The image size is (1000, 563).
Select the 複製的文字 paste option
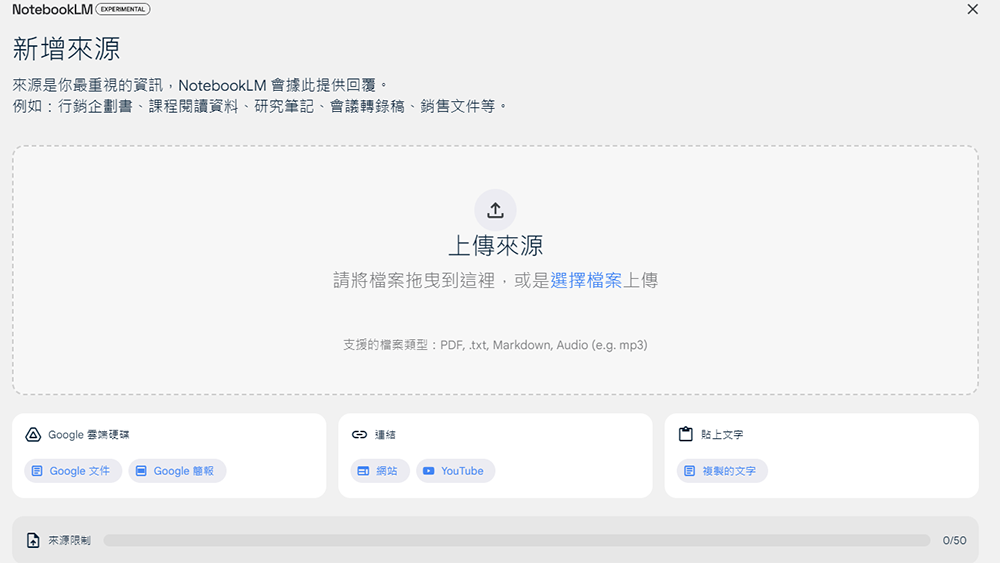point(722,471)
